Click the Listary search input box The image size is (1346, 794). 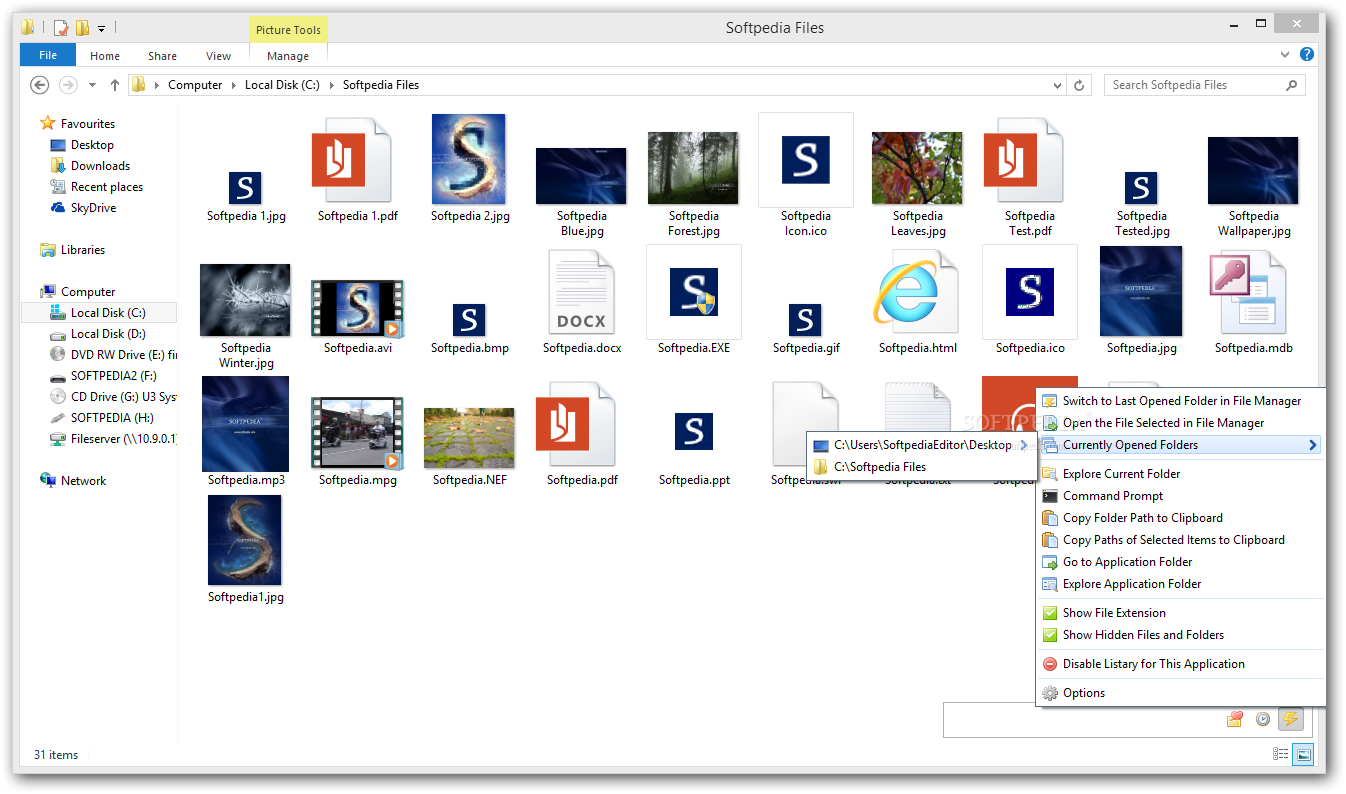pos(1083,719)
